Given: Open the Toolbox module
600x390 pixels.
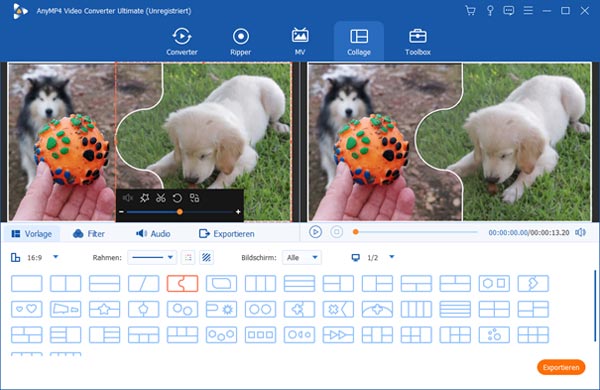Looking at the screenshot, I should tap(418, 42).
